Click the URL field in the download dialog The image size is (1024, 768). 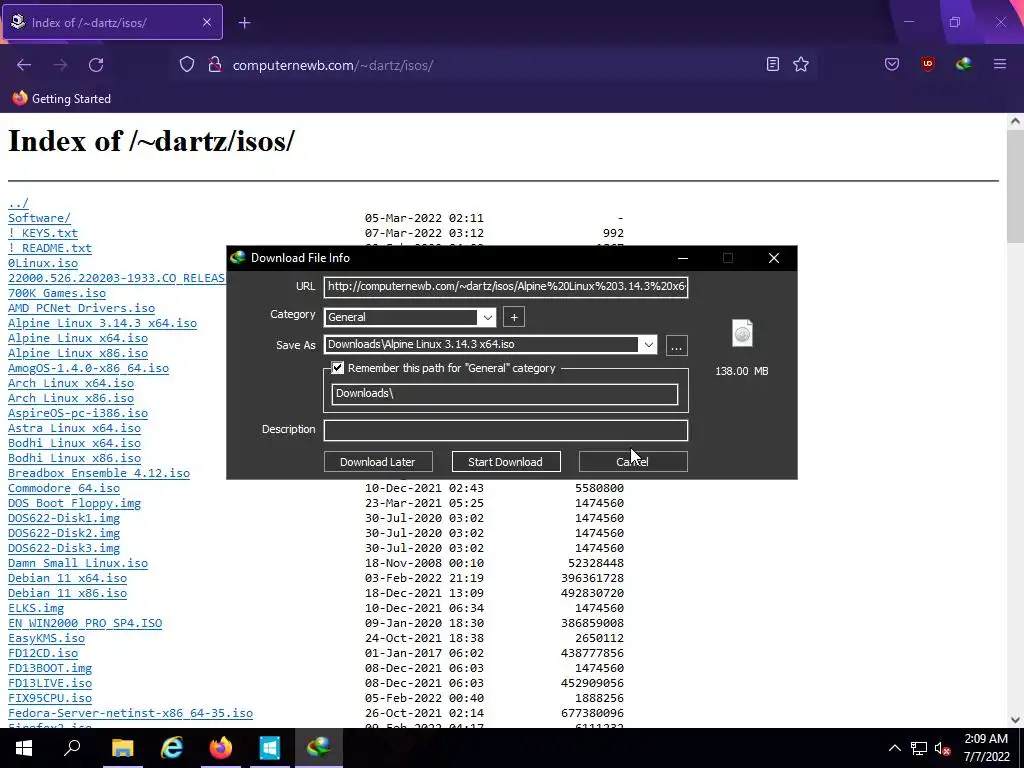[x=505, y=286]
